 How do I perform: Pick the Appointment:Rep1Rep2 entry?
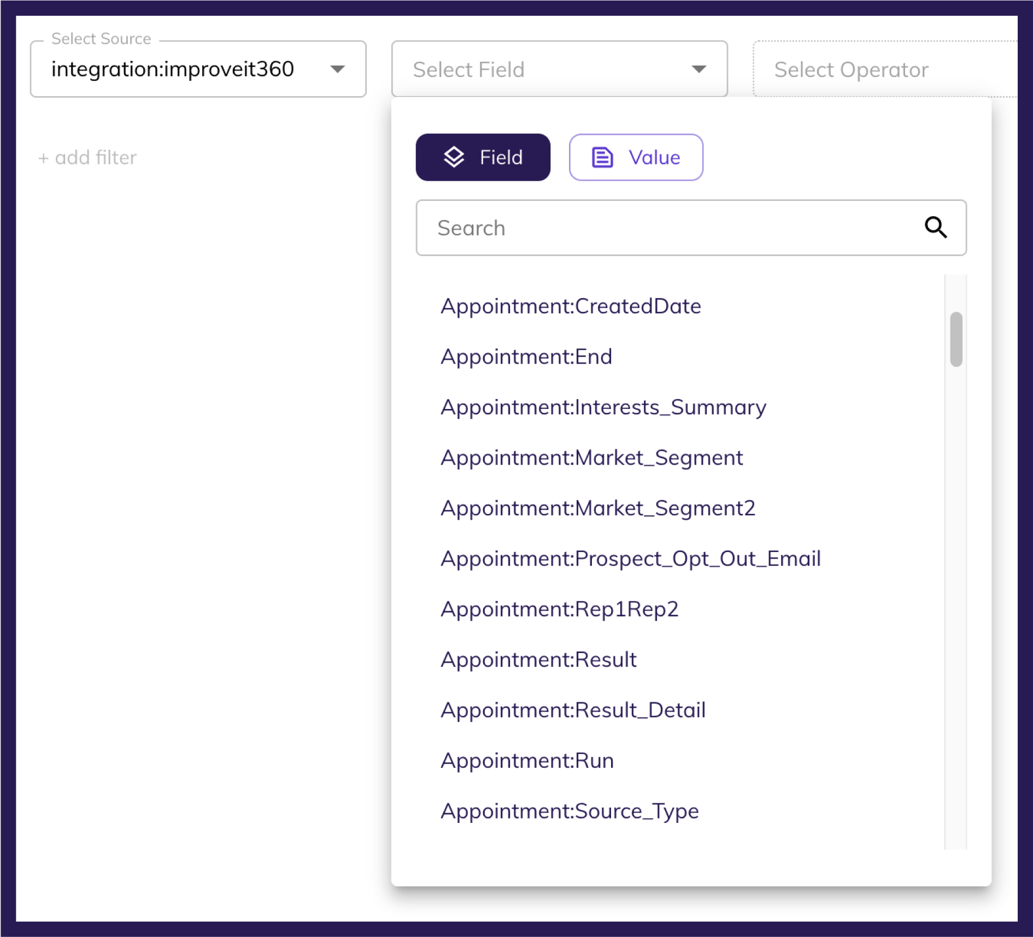coord(559,609)
